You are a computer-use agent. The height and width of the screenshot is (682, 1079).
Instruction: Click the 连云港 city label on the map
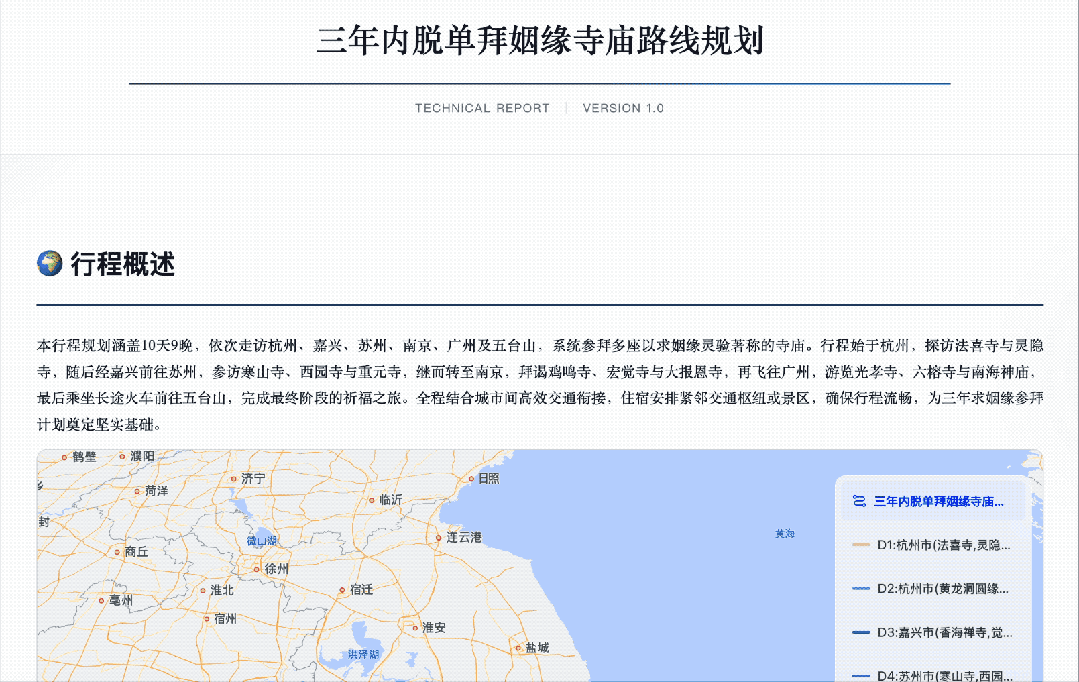[x=464, y=537]
